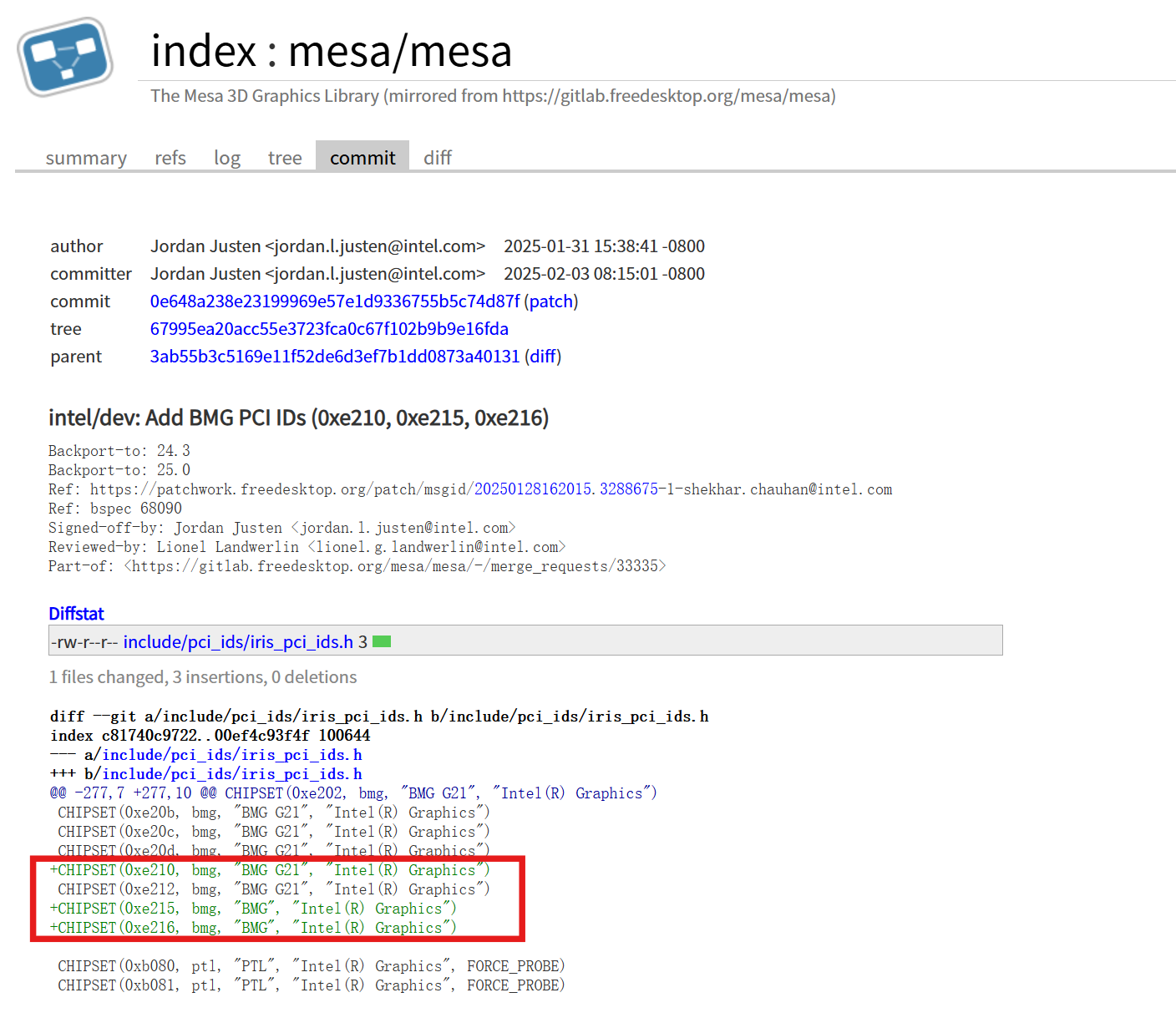Click the added +CHIPSET(0xe216 line
The width and height of the screenshot is (1176, 1028).
click(x=253, y=928)
